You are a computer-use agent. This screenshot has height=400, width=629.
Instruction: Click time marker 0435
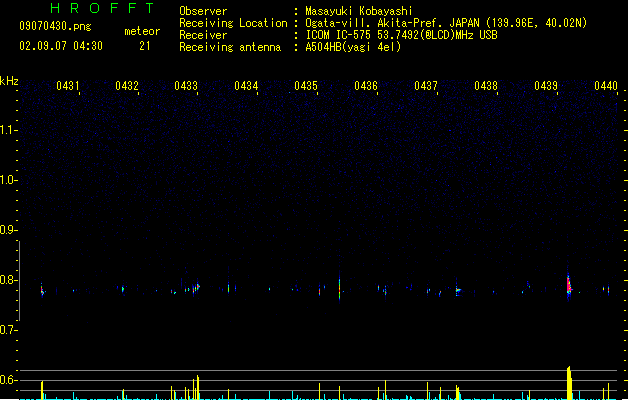point(306,86)
